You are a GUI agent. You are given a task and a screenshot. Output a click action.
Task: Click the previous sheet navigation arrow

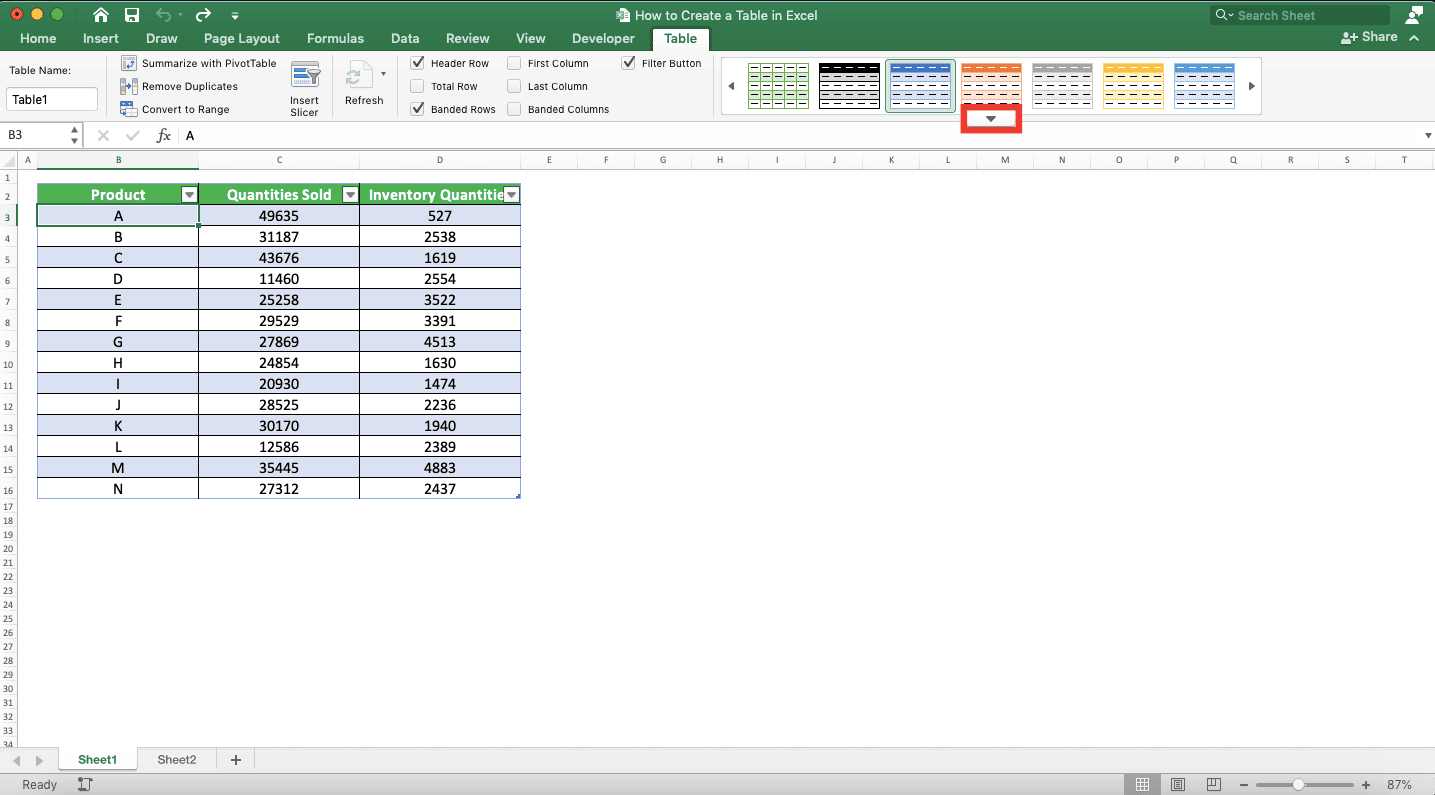tap(17, 761)
